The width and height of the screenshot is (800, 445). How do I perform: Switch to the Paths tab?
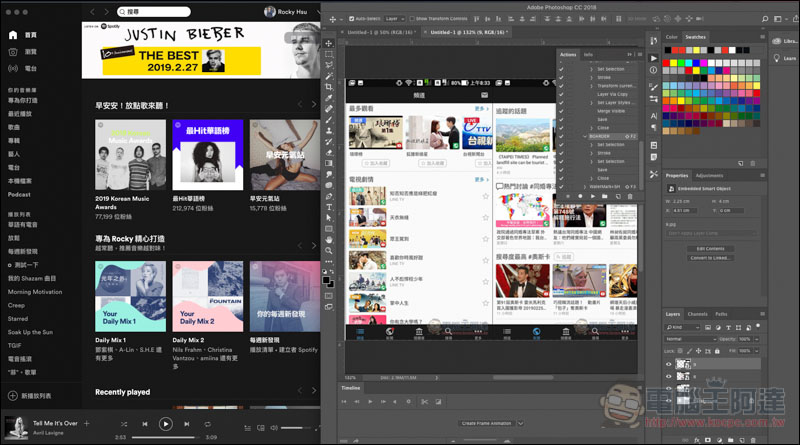pos(721,314)
